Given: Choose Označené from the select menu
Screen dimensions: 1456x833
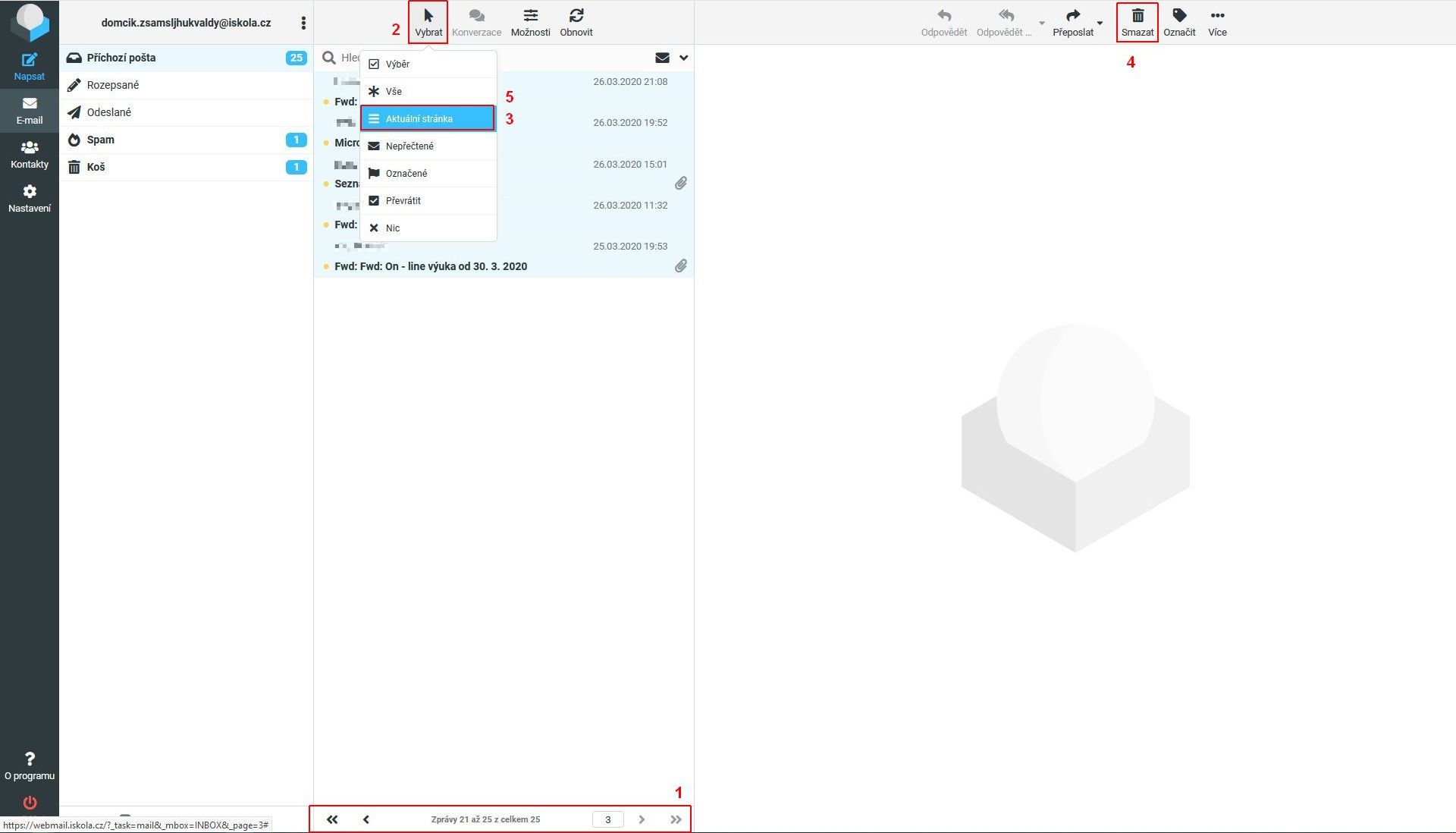Looking at the screenshot, I should [x=428, y=173].
